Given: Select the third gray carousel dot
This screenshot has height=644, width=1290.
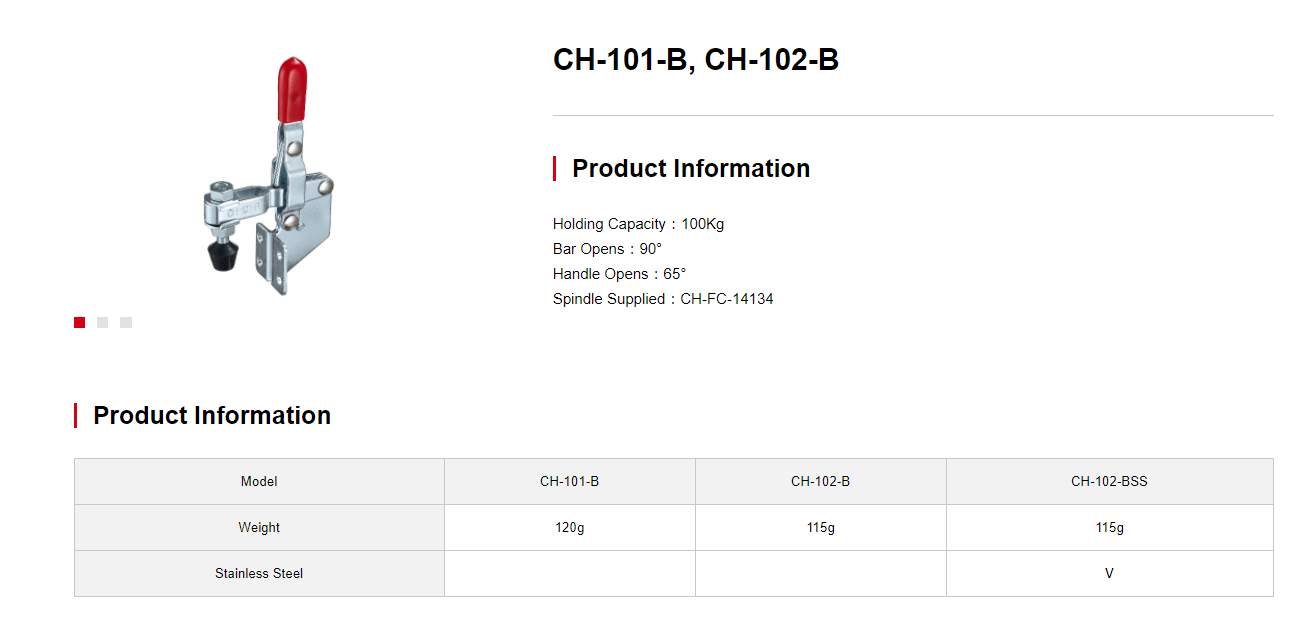Looking at the screenshot, I should pyautogui.click(x=126, y=322).
